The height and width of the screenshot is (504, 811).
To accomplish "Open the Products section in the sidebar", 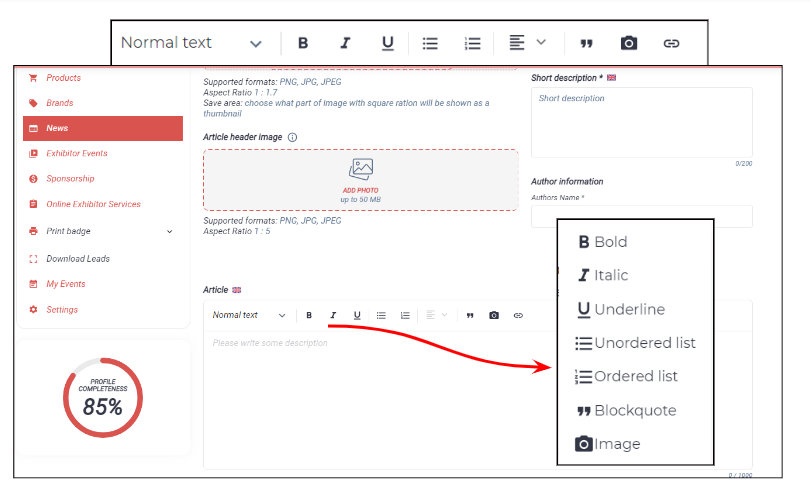I will (63, 78).
